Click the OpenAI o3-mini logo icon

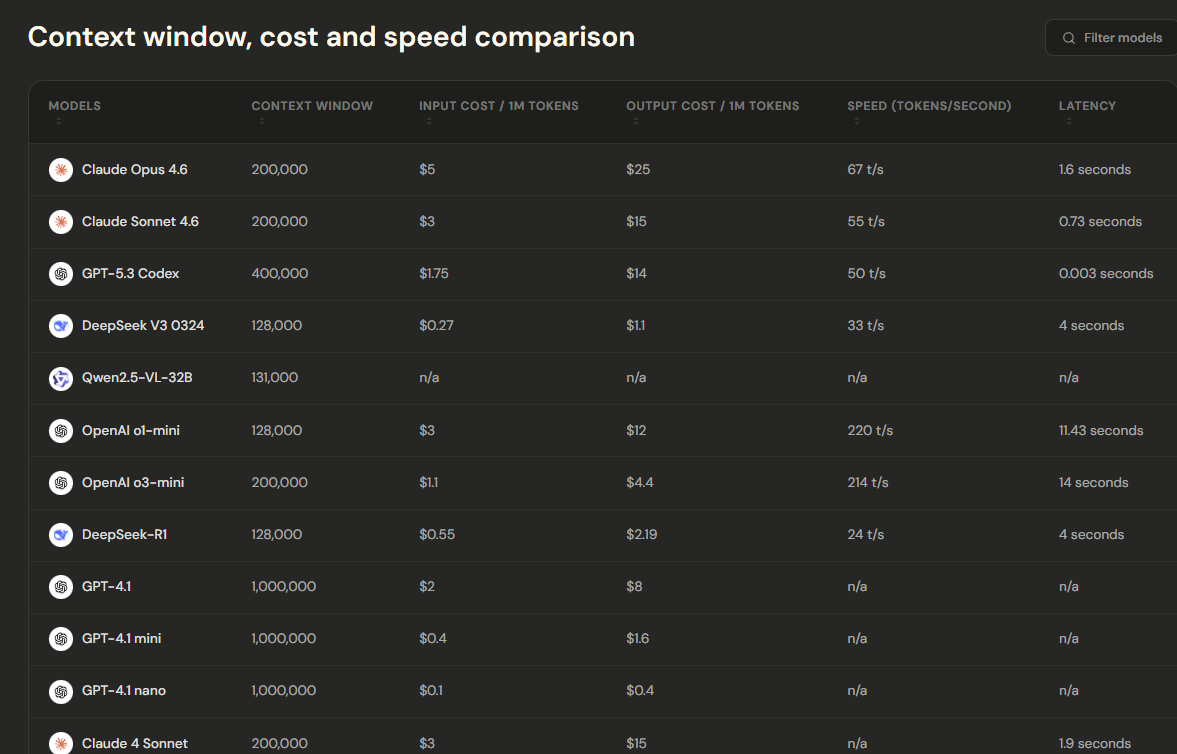coord(61,482)
